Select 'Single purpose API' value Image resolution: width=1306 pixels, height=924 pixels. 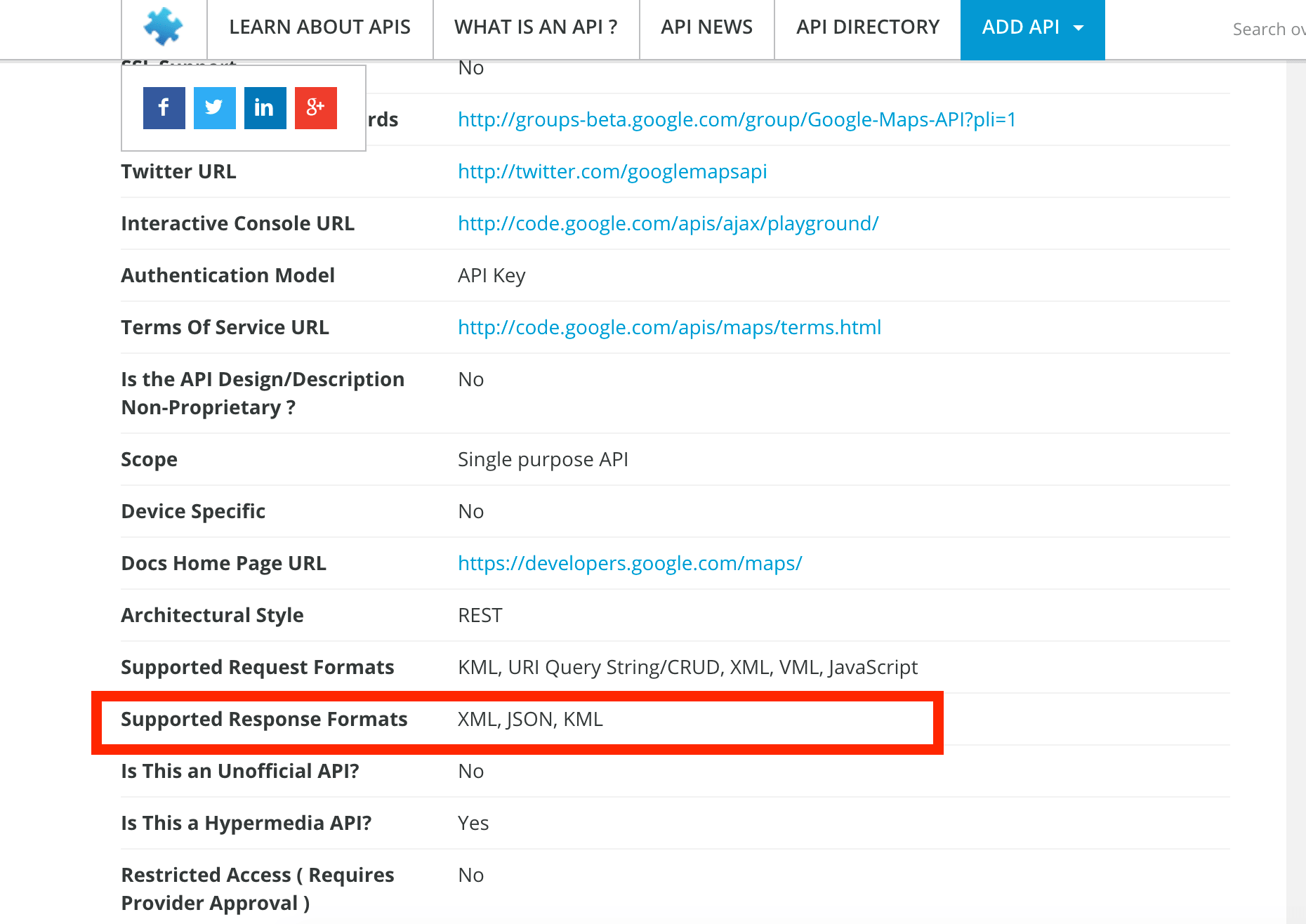[x=543, y=459]
